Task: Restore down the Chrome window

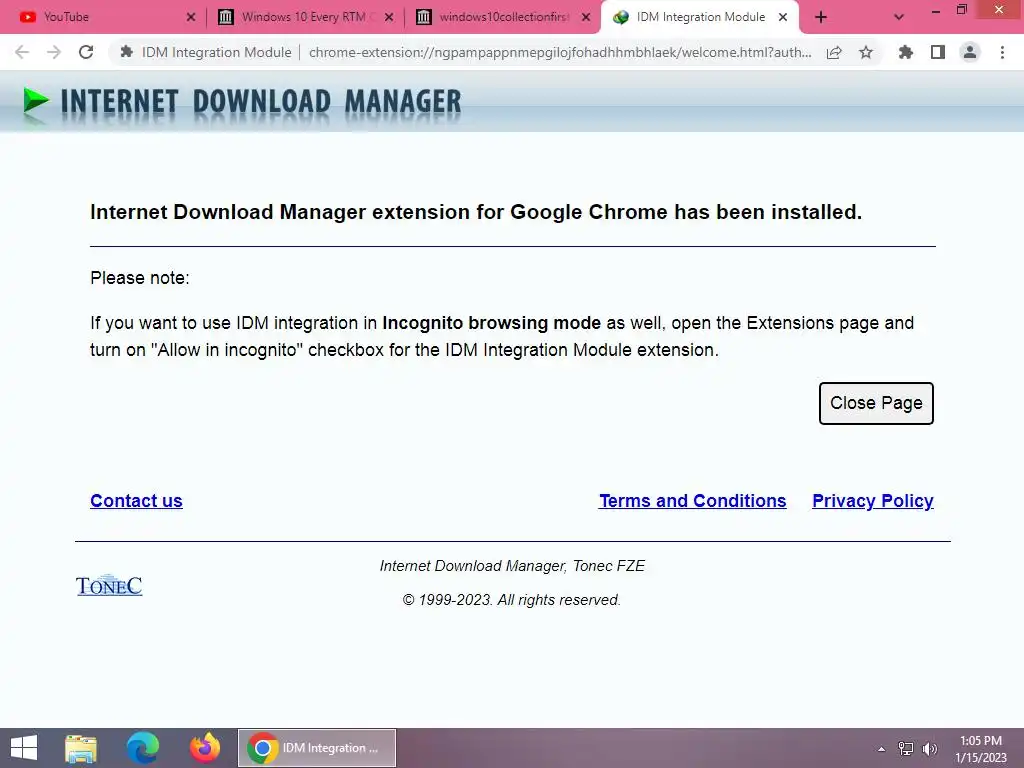Action: tap(961, 10)
